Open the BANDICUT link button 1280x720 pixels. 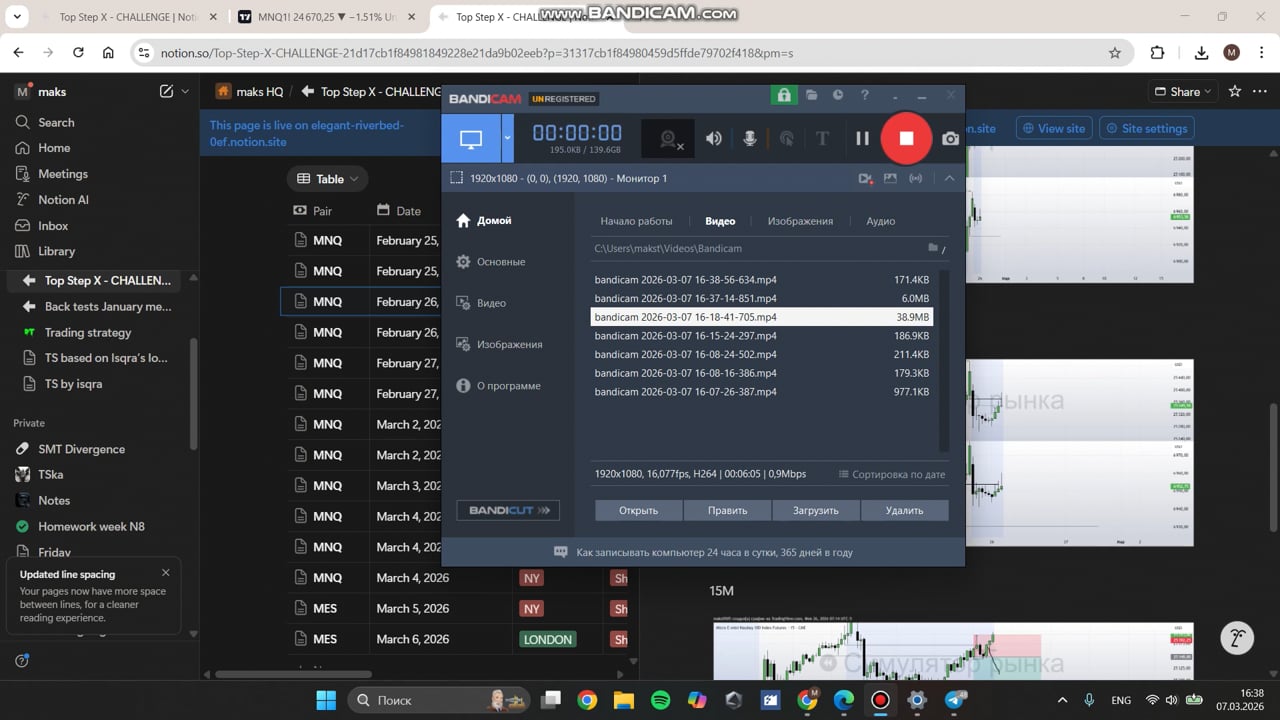click(508, 510)
